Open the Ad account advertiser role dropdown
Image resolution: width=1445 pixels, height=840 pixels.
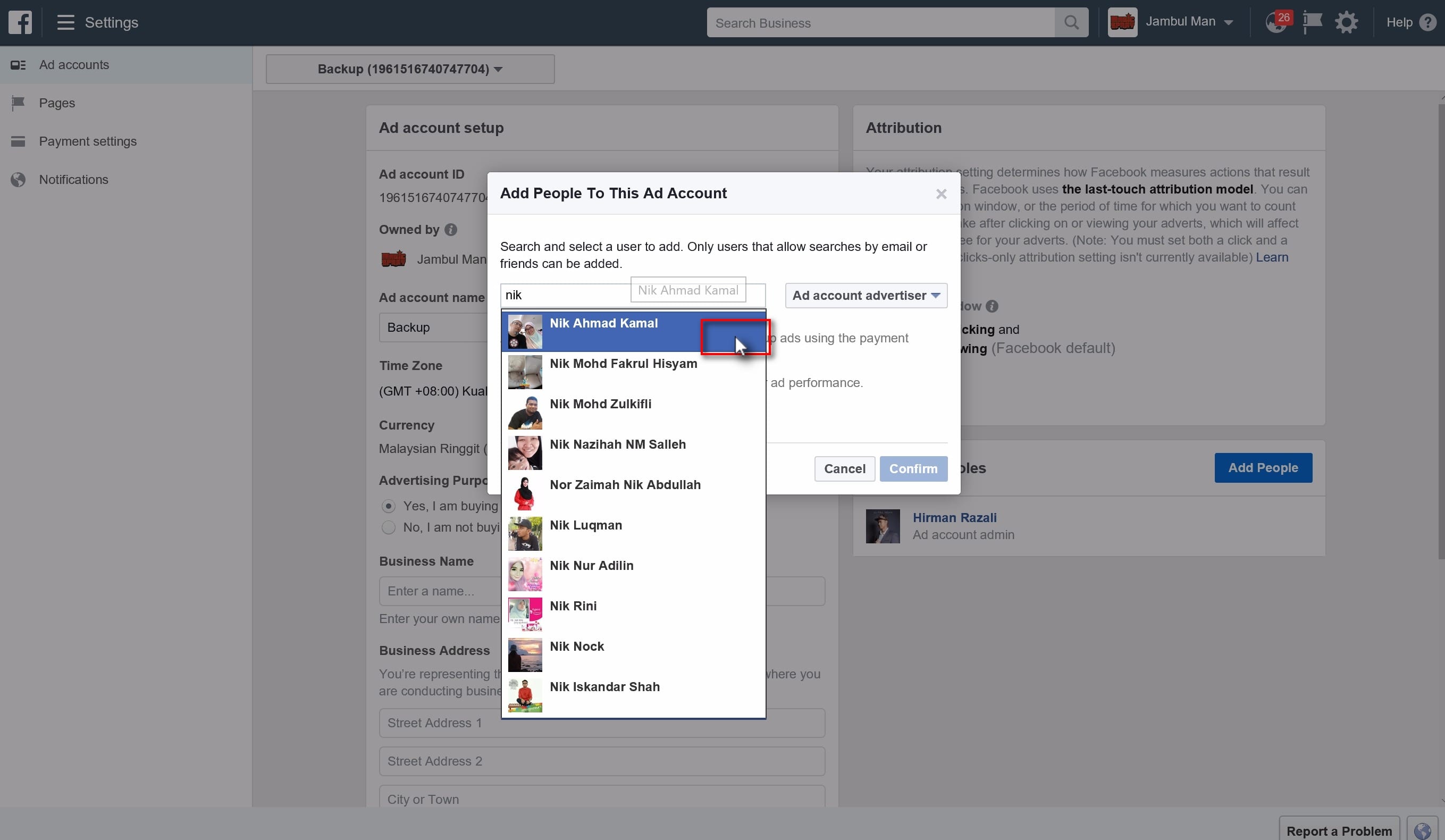866,295
